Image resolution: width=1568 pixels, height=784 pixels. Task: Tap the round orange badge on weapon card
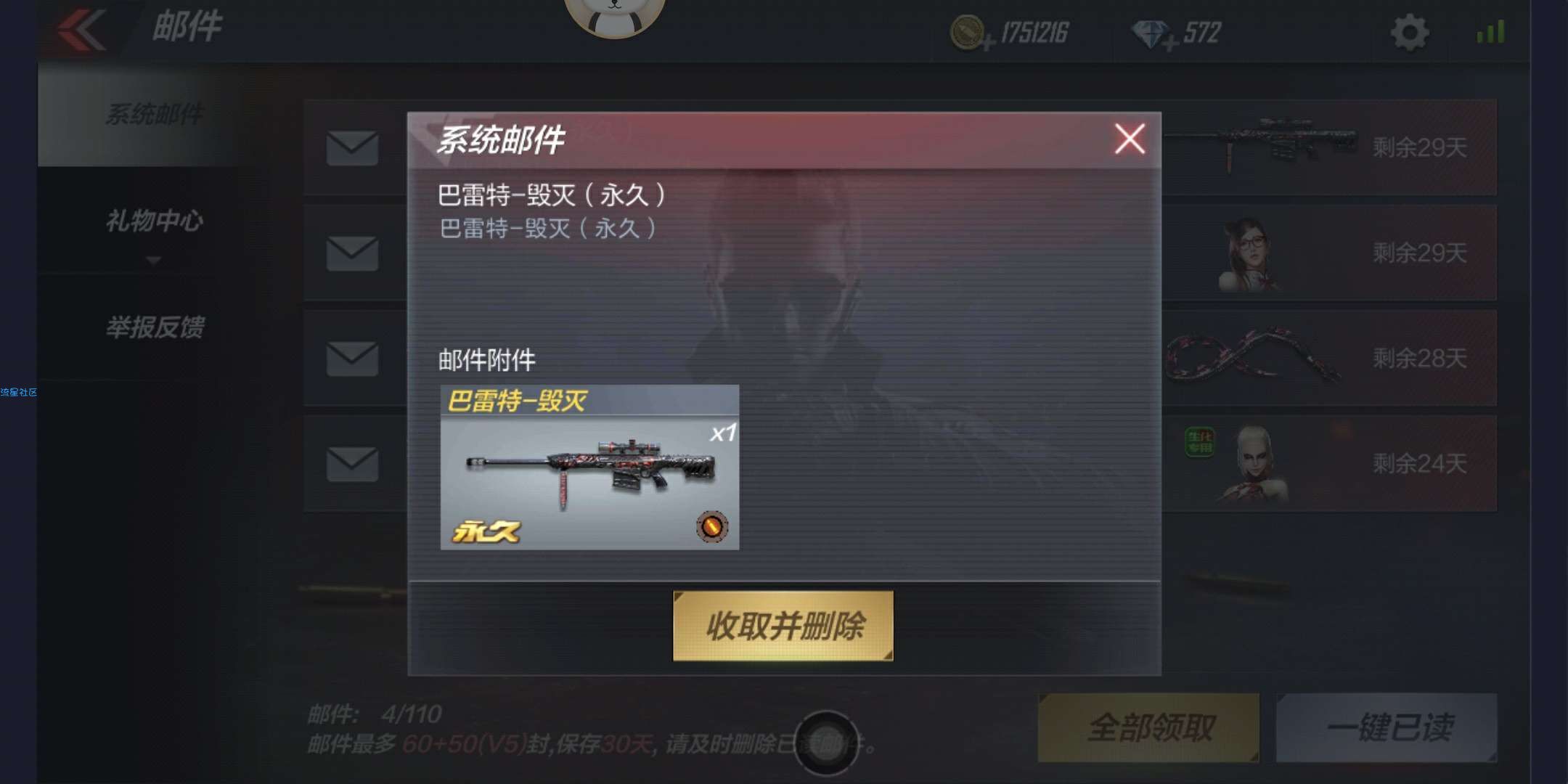click(x=712, y=526)
